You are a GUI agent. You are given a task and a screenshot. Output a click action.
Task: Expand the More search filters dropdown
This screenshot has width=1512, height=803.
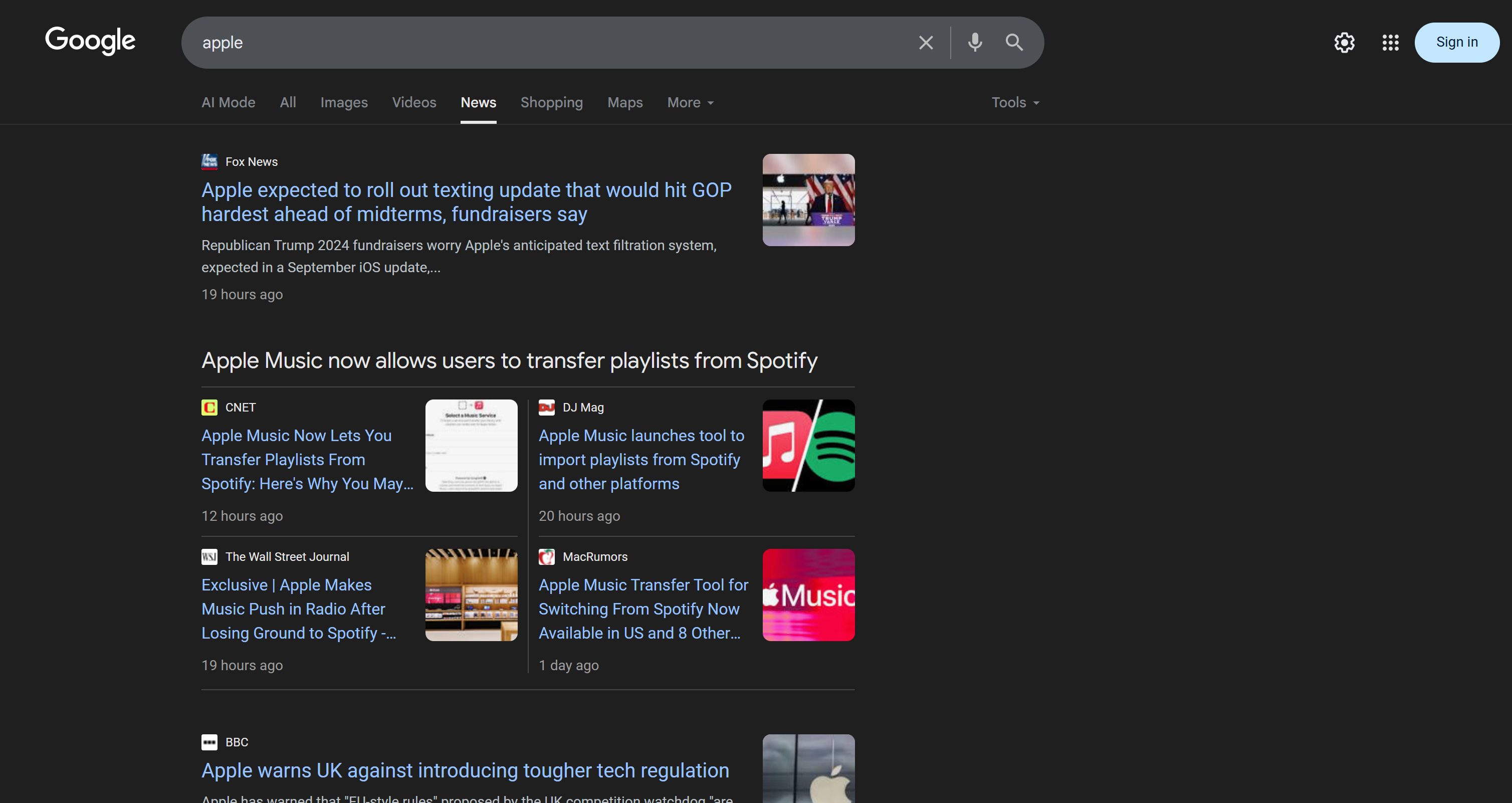690,103
